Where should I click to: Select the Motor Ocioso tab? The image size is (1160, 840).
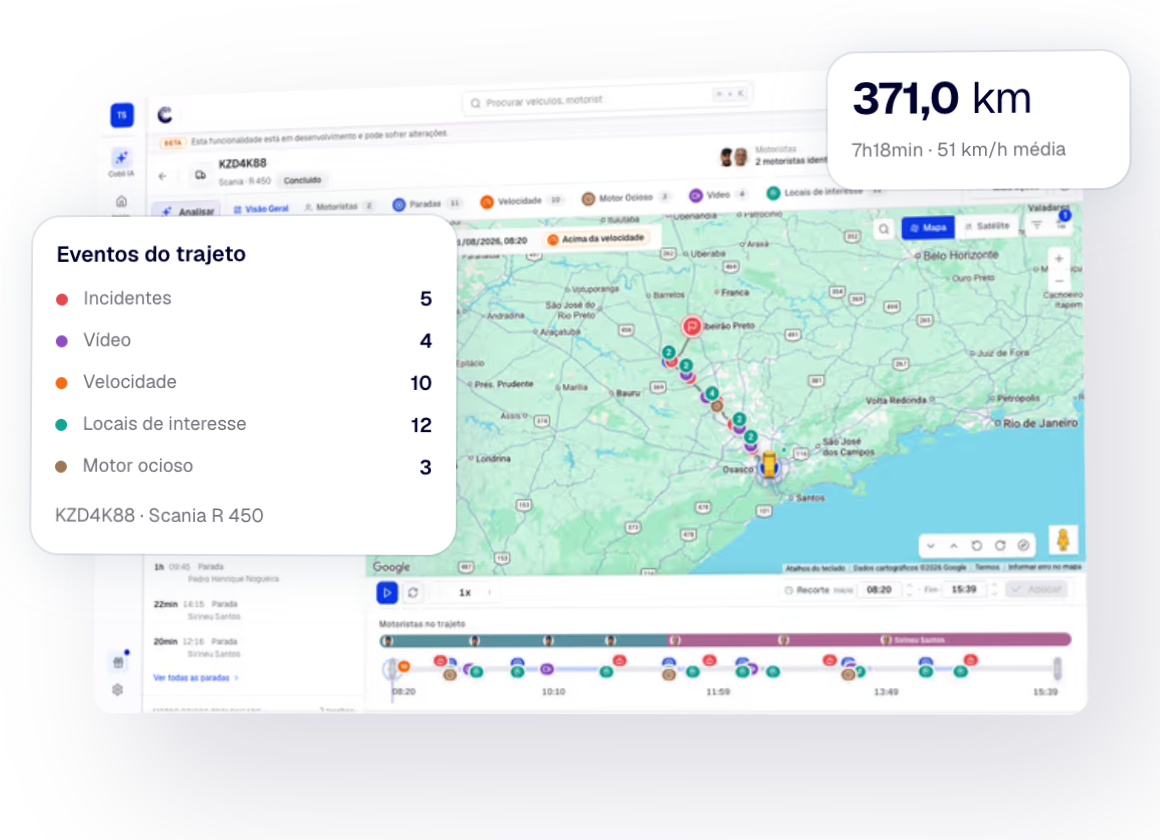[x=626, y=198]
